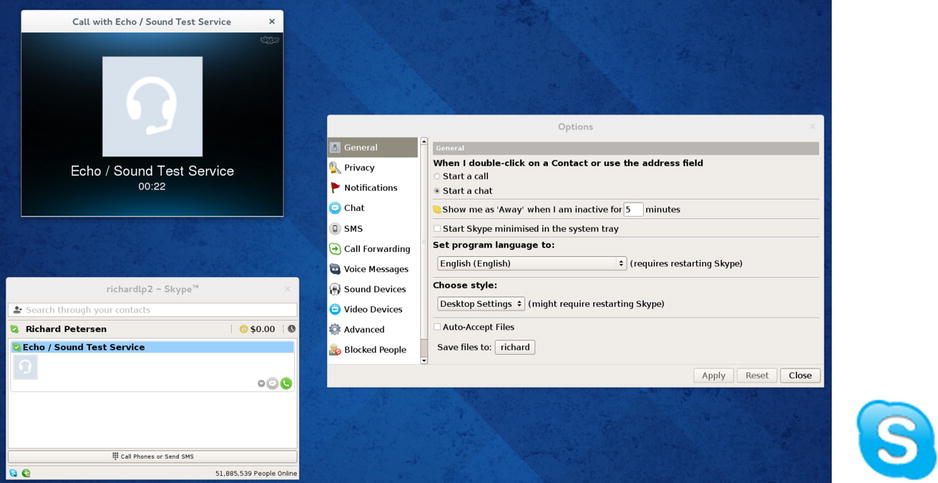Click the green status icon beside Echo contact
Image resolution: width=938 pixels, height=483 pixels.
click(17, 347)
